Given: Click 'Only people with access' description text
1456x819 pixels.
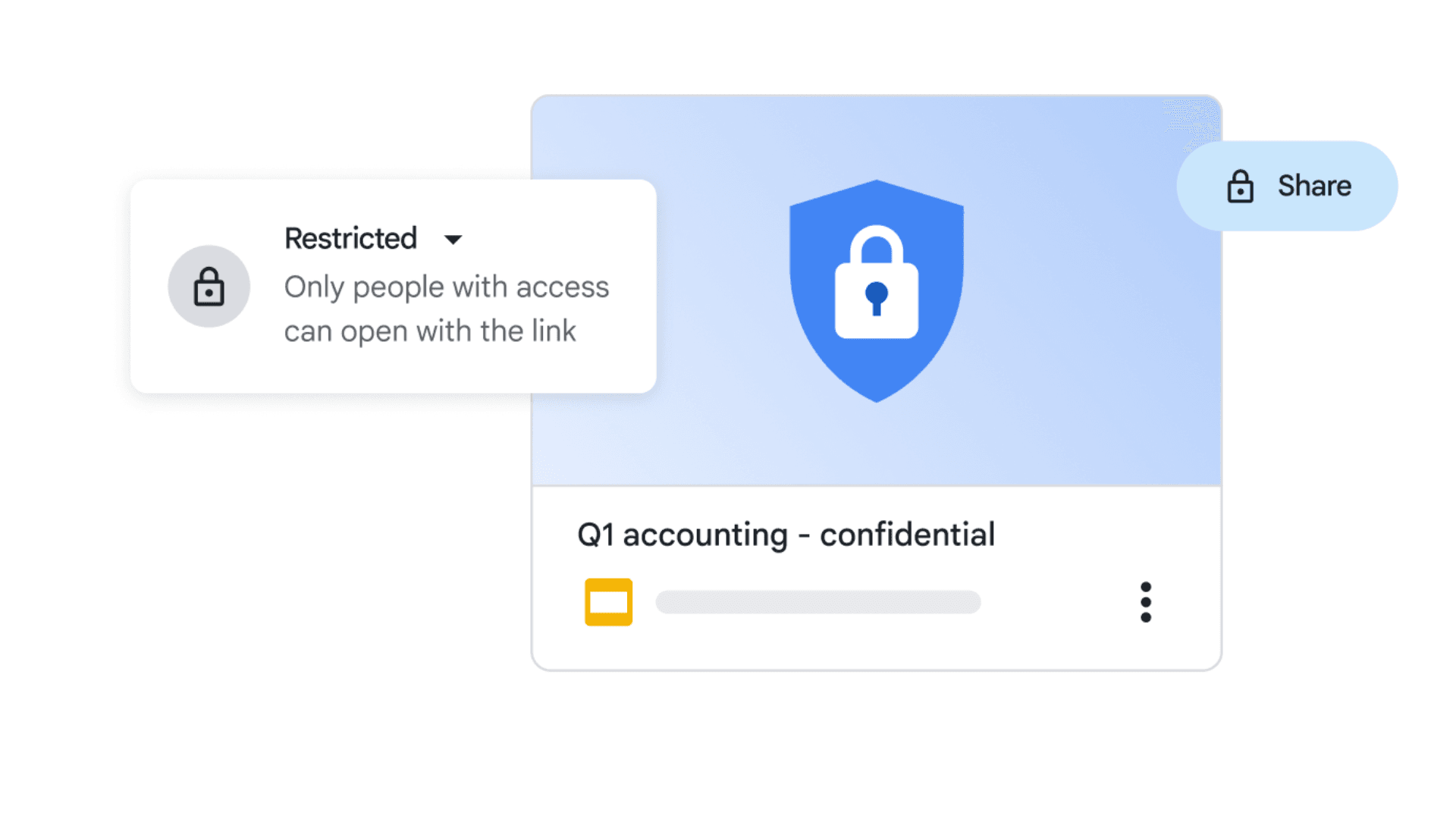Looking at the screenshot, I should (446, 287).
